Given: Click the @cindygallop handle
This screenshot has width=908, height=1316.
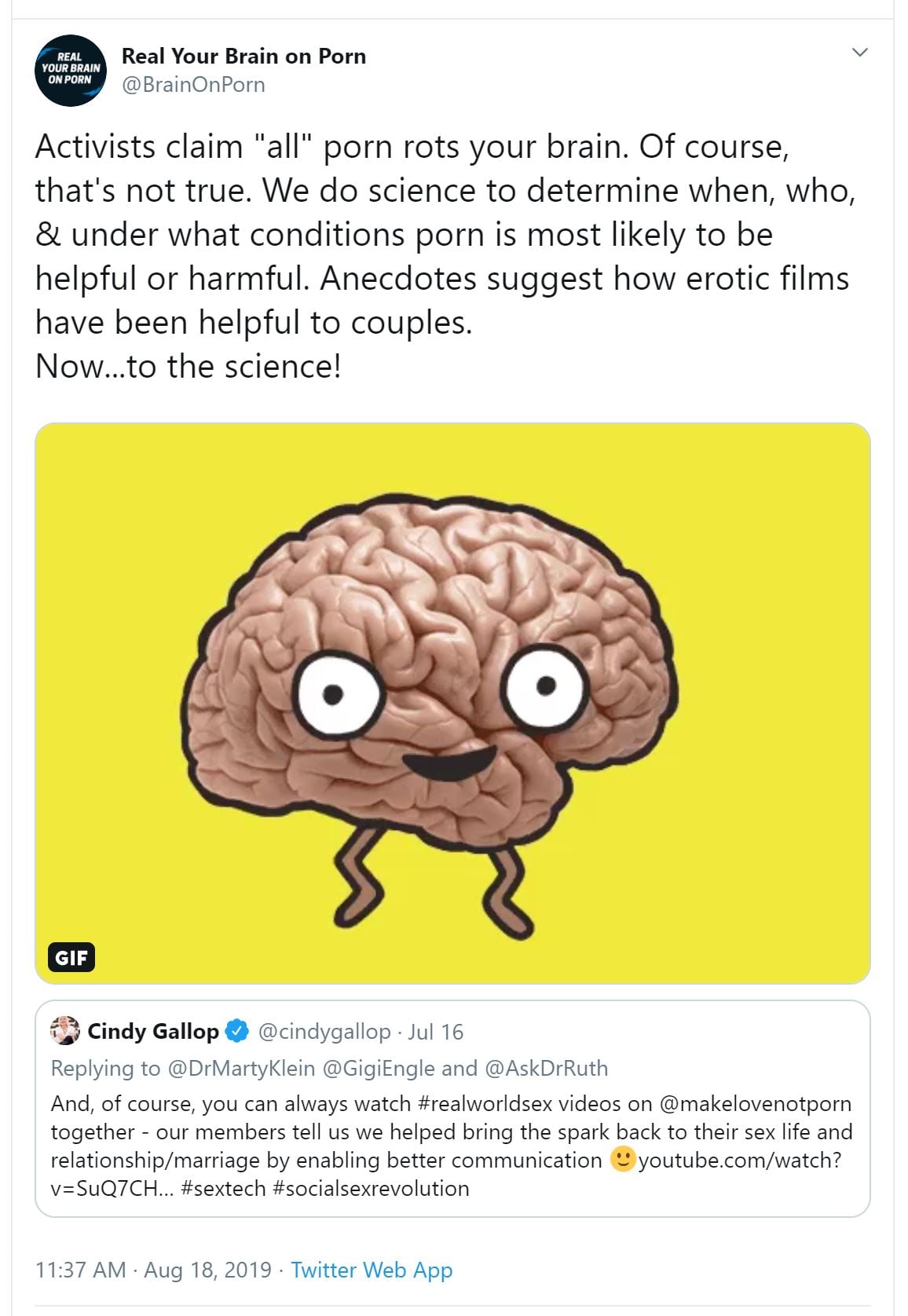Looking at the screenshot, I should [x=324, y=1032].
